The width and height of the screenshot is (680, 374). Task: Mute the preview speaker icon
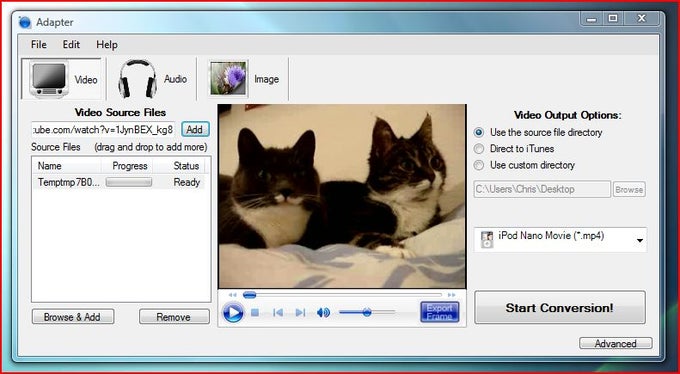tap(323, 312)
